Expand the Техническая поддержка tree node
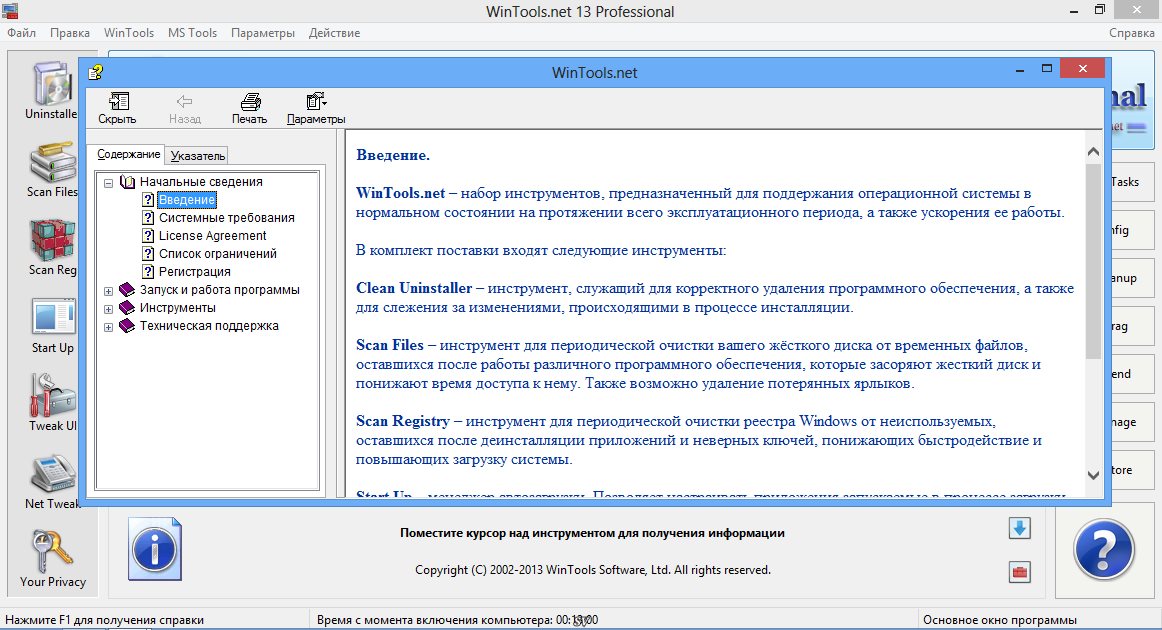The image size is (1162, 630). pos(109,326)
